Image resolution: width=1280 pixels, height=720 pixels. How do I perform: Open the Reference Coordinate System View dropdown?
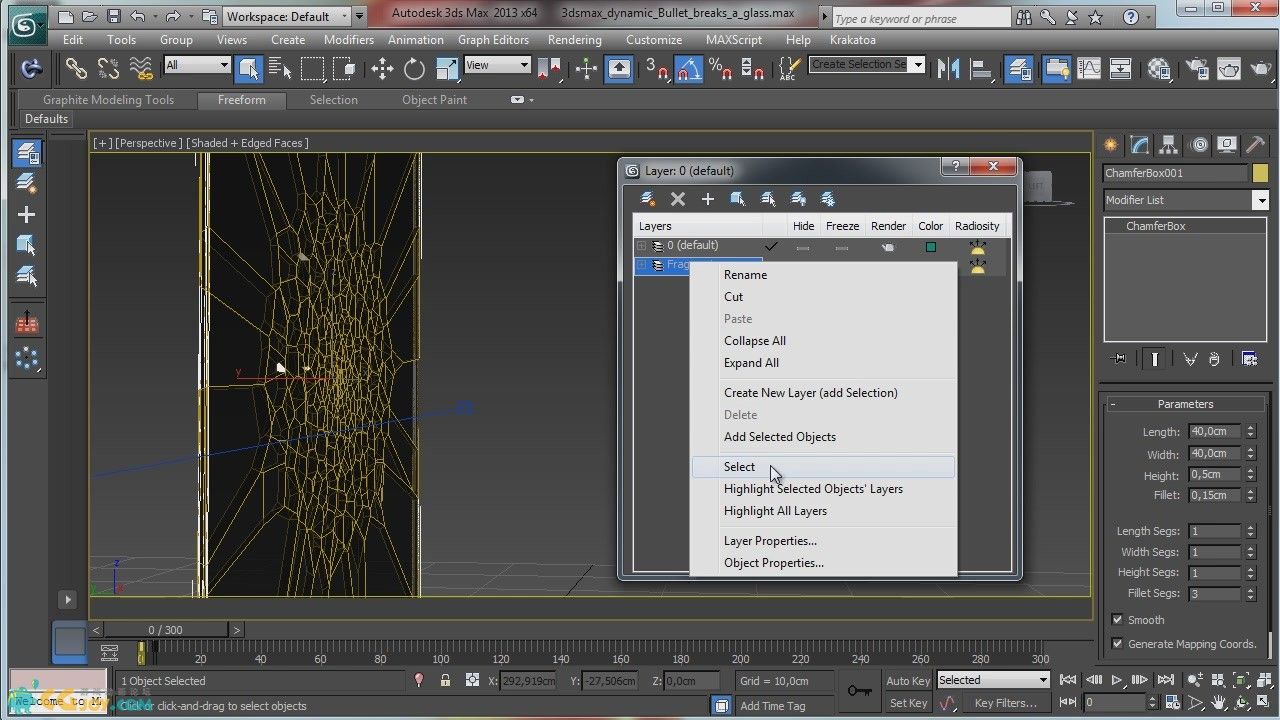point(497,65)
